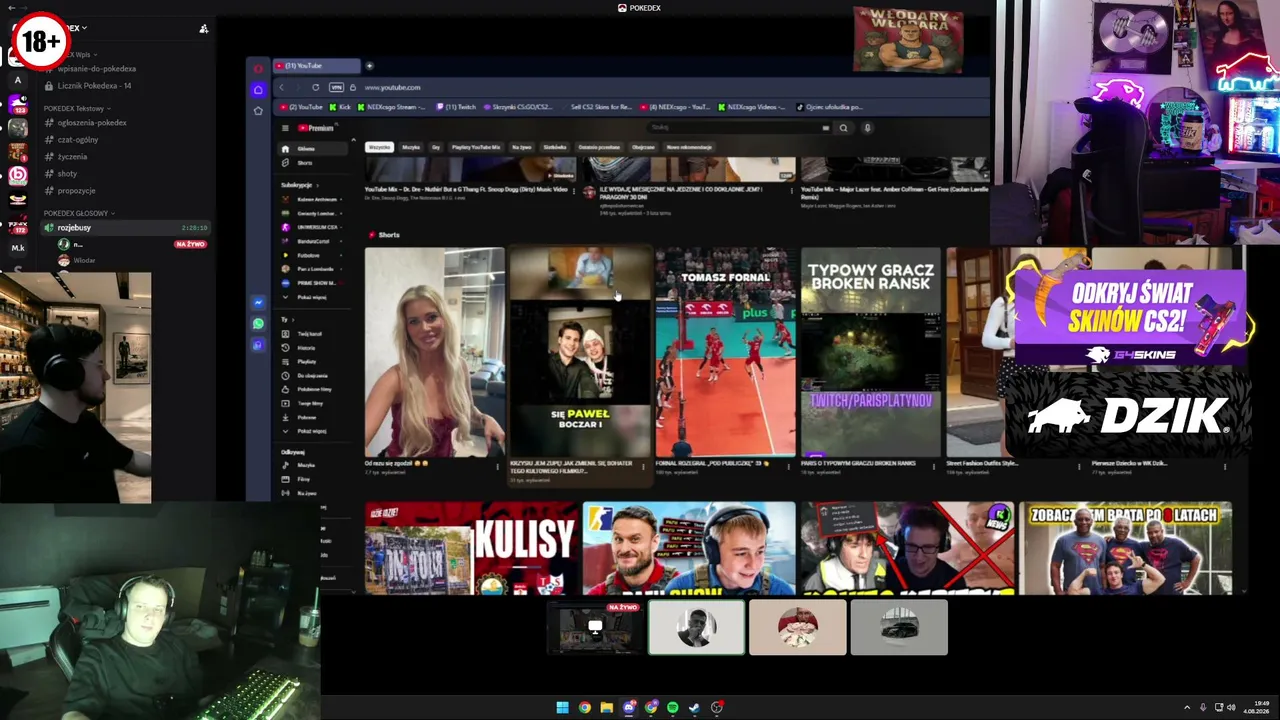Open the Sell CS2 Skins bookmark

pyautogui.click(x=595, y=107)
